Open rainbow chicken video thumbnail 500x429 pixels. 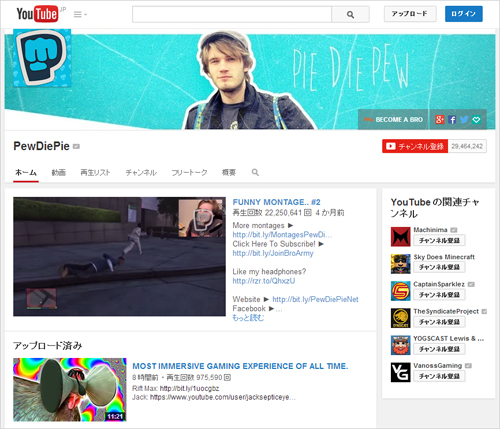[70, 390]
